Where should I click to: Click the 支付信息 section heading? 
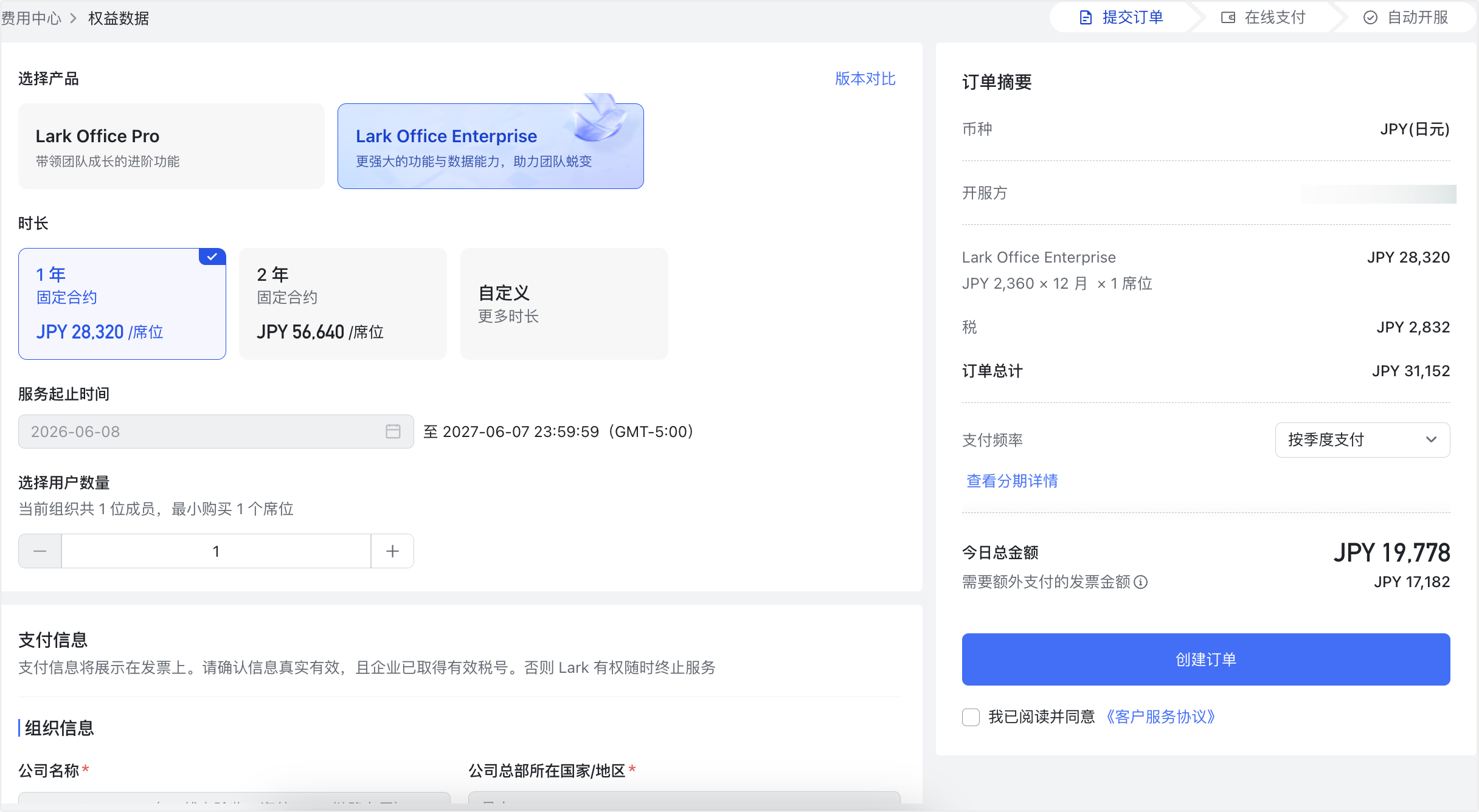pyautogui.click(x=53, y=640)
